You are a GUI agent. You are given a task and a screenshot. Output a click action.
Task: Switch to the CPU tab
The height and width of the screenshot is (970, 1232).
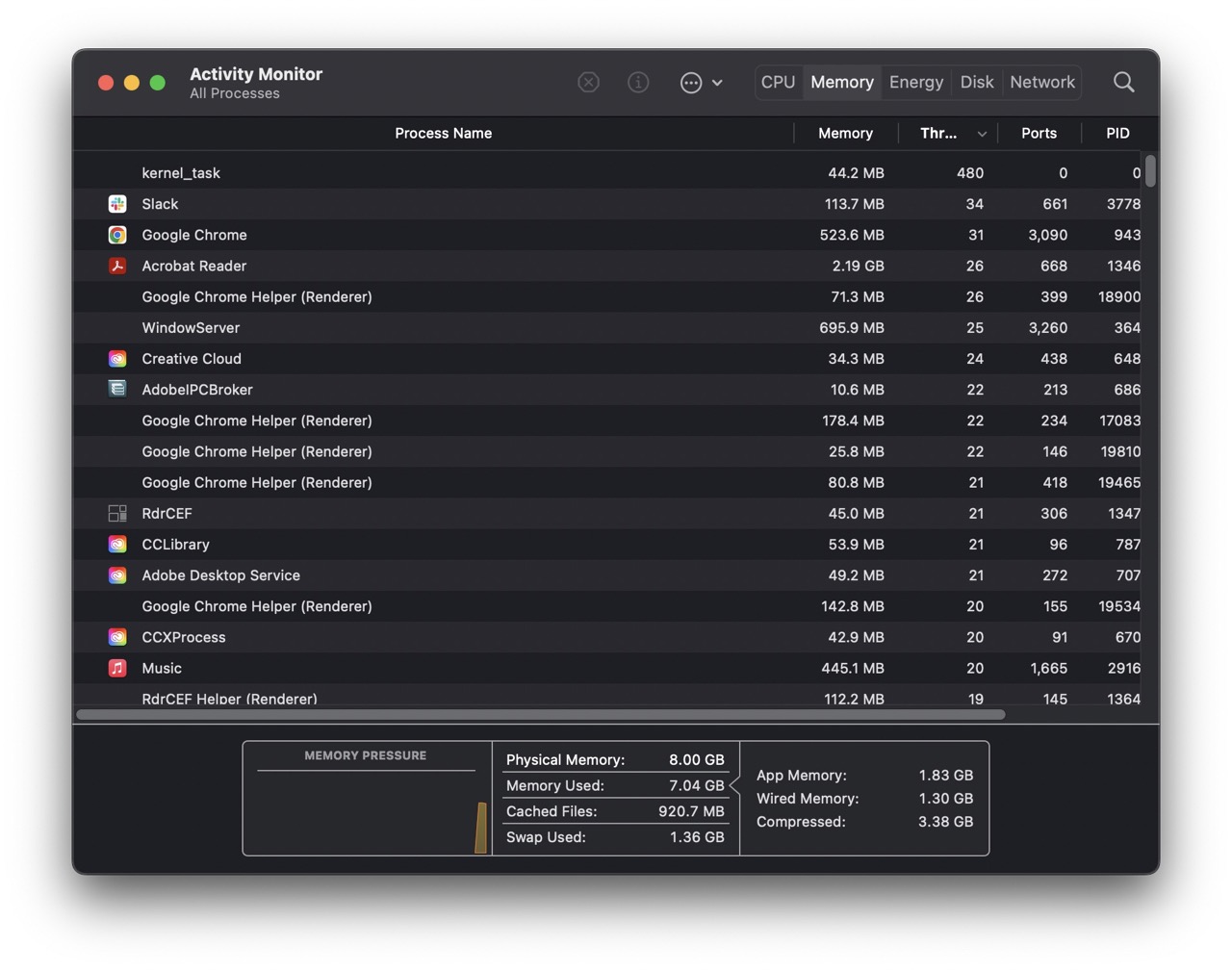pyautogui.click(x=778, y=83)
